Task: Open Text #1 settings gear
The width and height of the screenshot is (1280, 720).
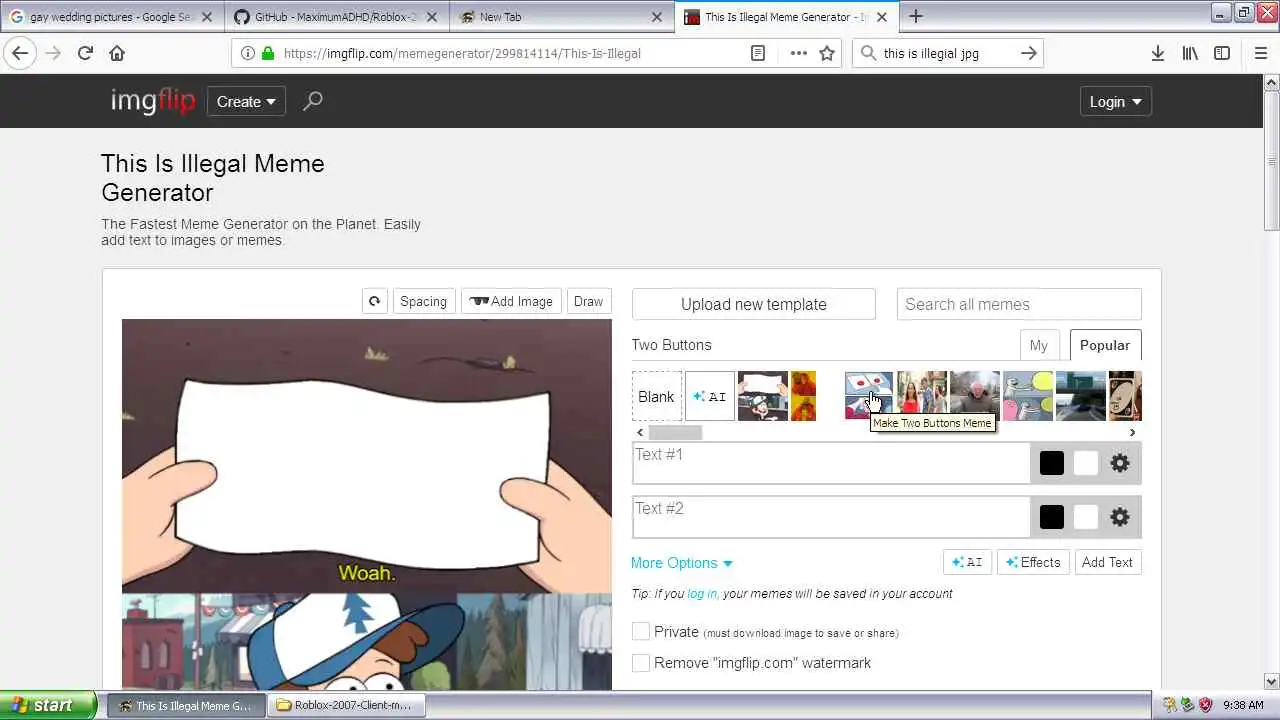Action: 1120,463
